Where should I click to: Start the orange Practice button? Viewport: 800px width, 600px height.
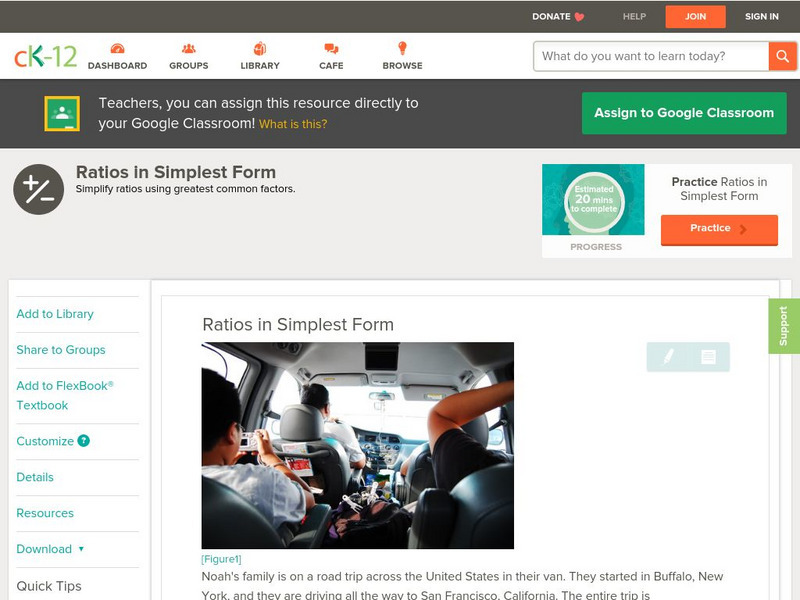tap(718, 229)
